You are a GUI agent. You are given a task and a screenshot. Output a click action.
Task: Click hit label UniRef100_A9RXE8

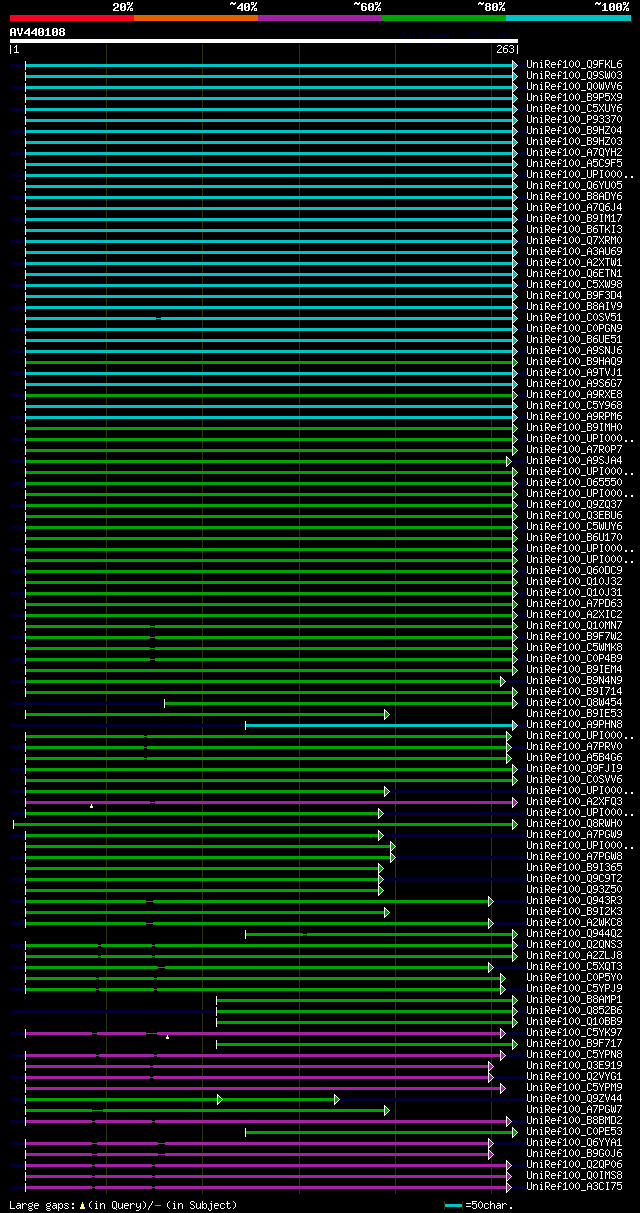tap(575, 394)
